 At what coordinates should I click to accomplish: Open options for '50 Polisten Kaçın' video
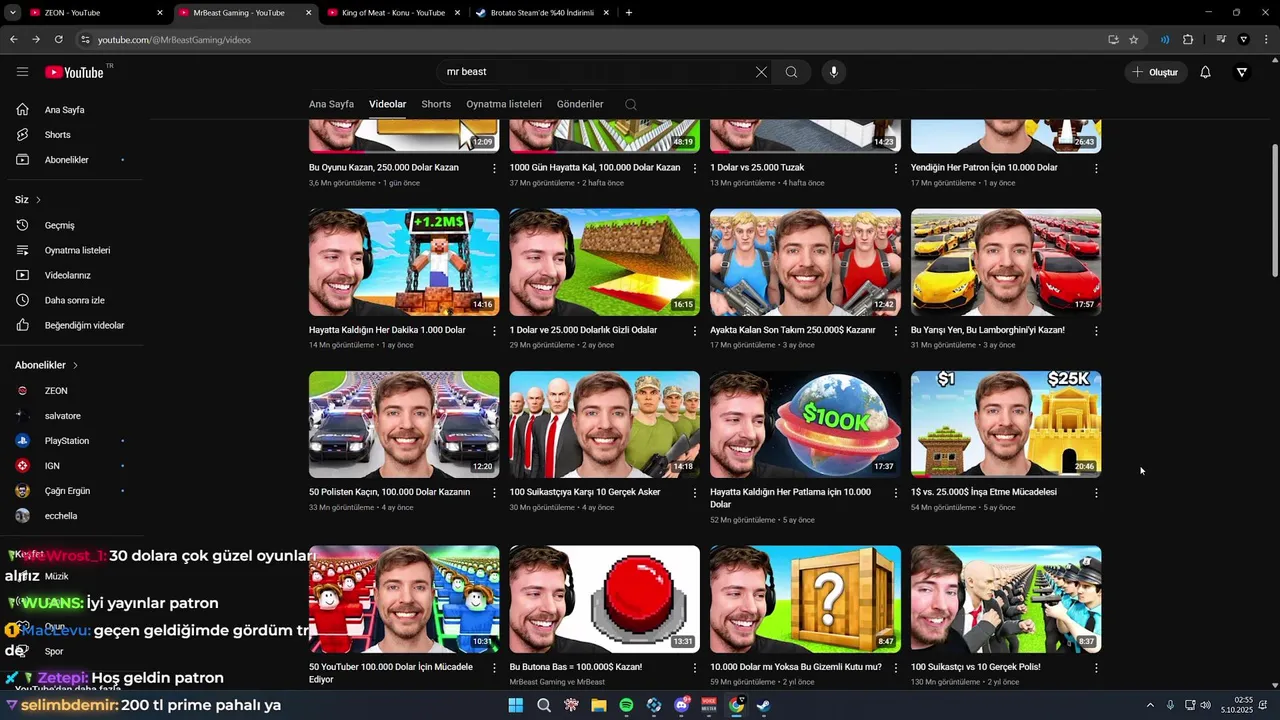(494, 492)
